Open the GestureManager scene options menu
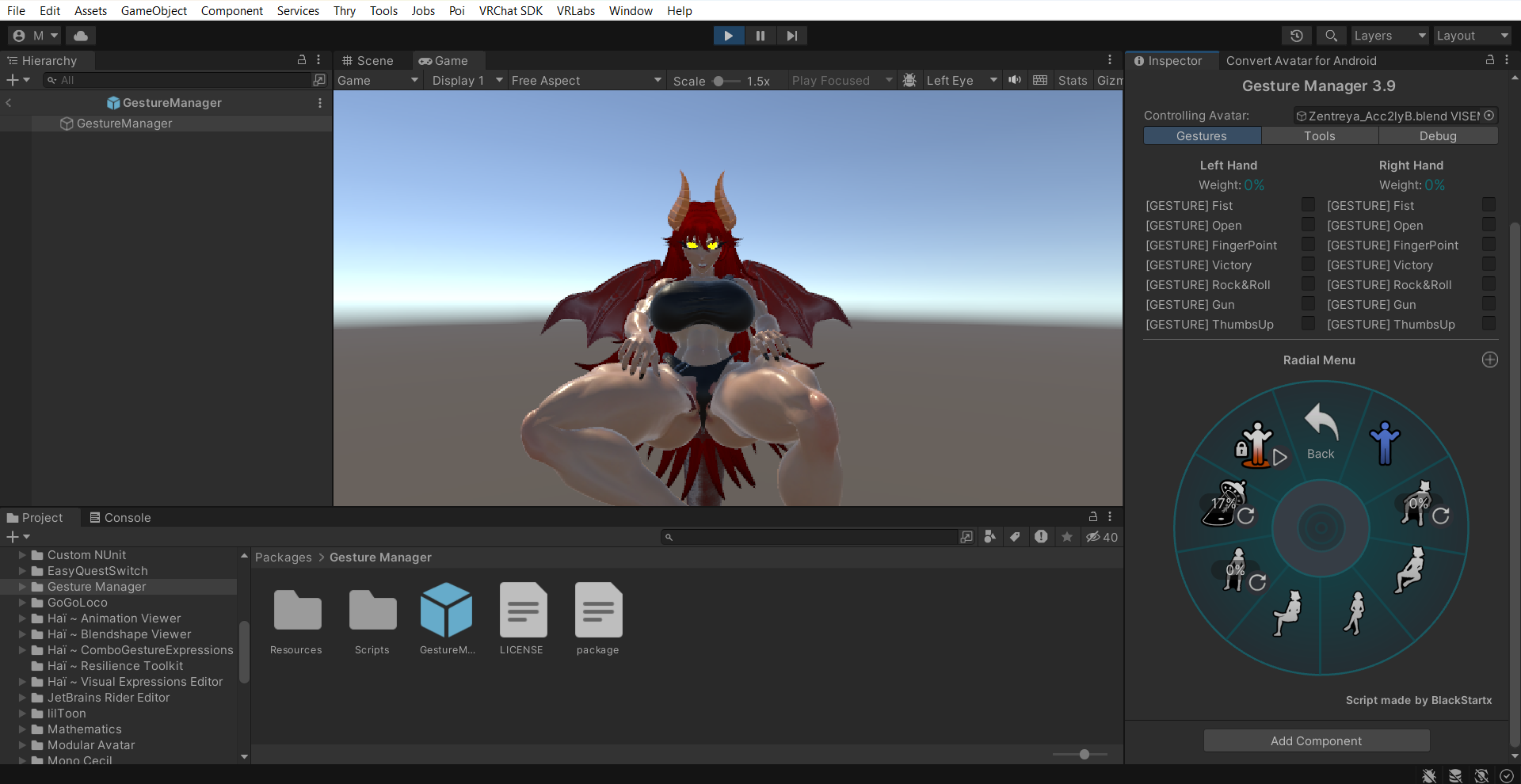 (x=320, y=103)
